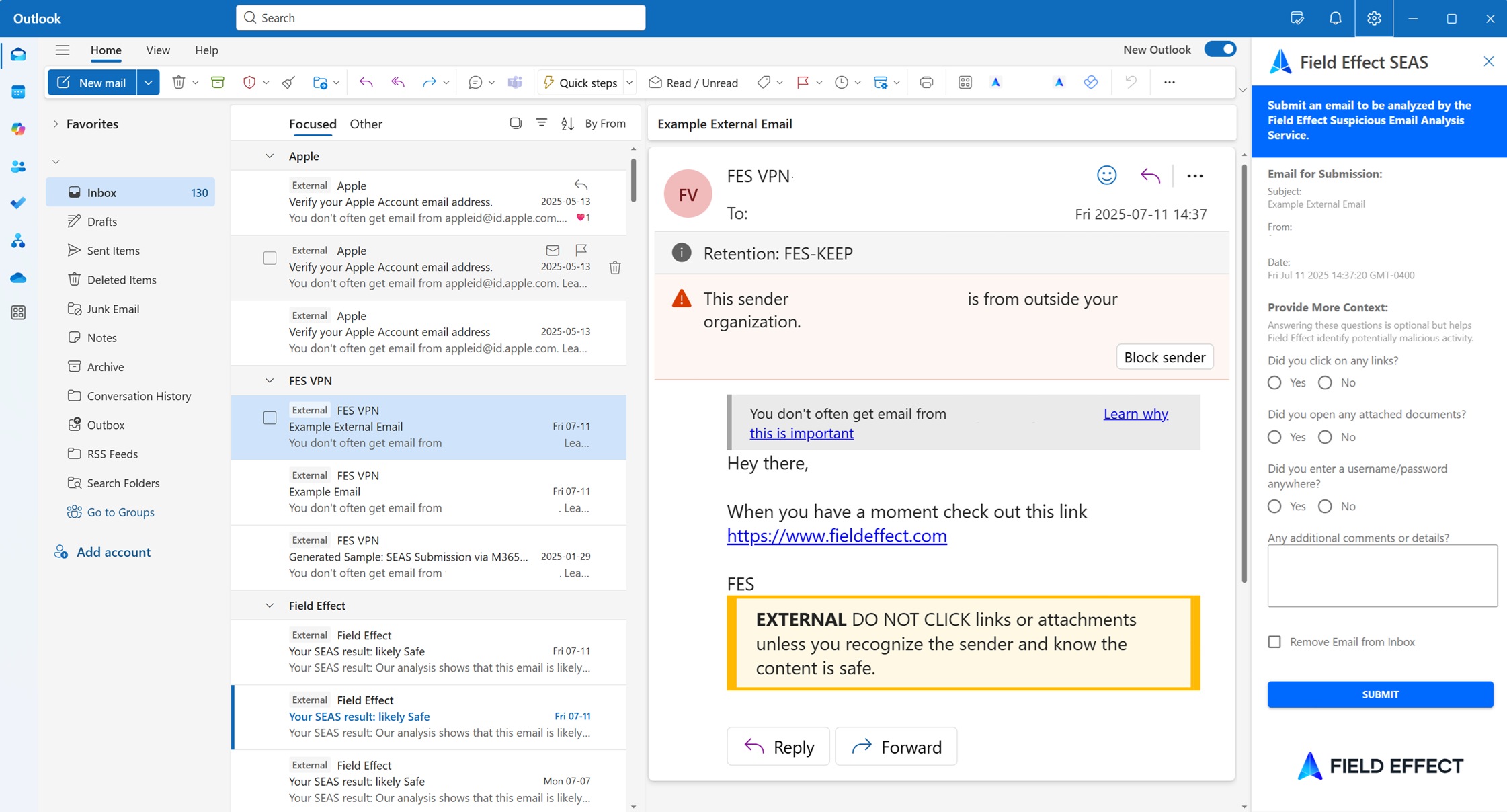Image resolution: width=1507 pixels, height=812 pixels.
Task: Click the Flag icon in the ribbon
Action: click(803, 82)
